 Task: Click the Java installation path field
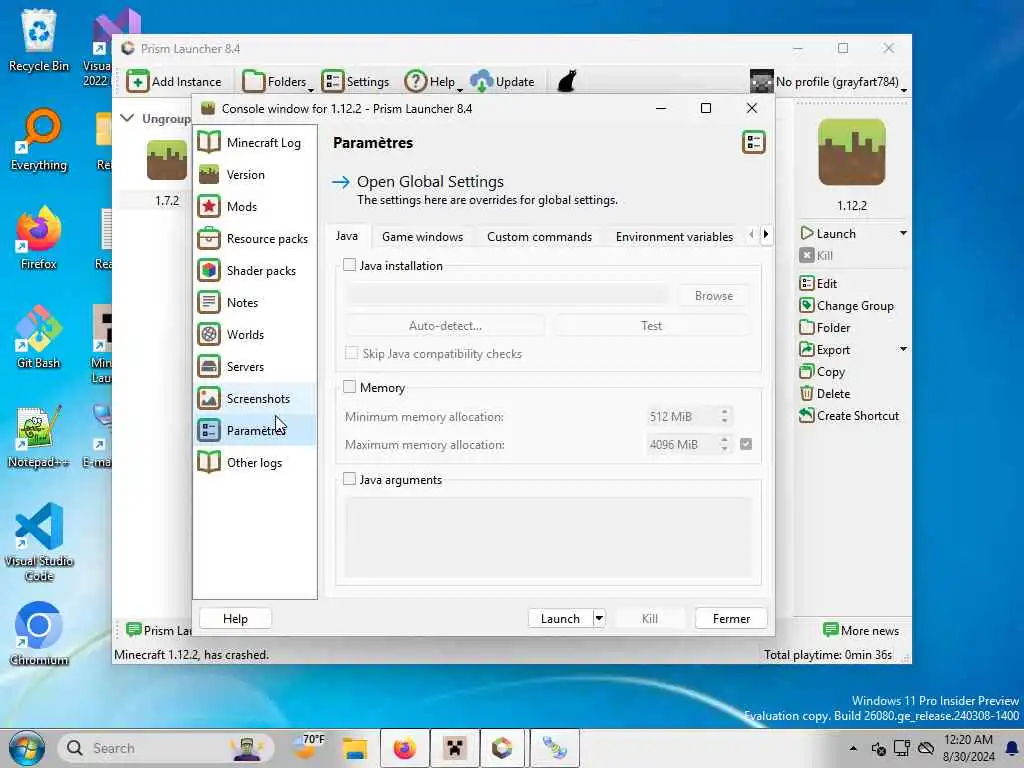[x=507, y=296]
